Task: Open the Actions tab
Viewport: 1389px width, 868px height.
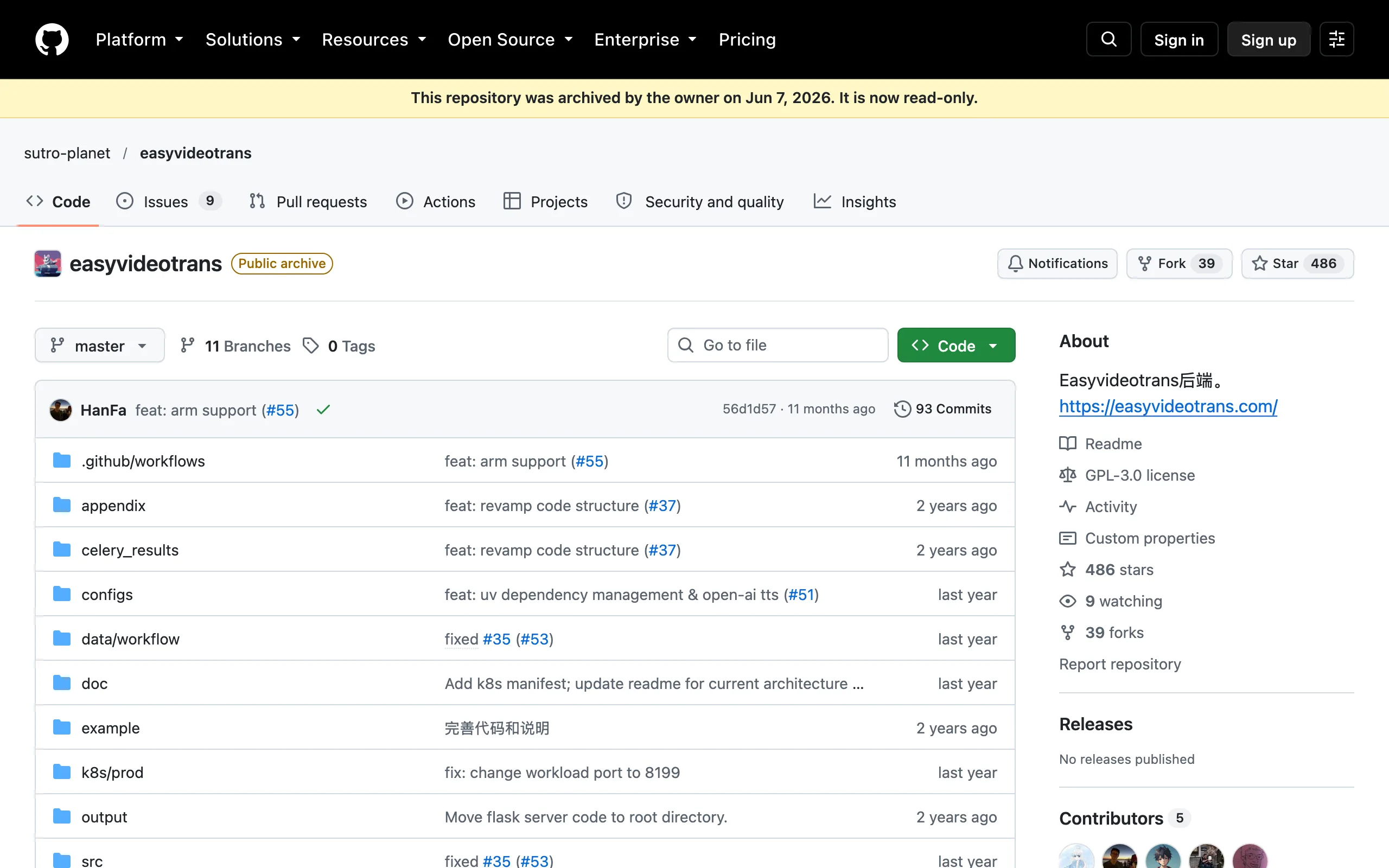Action: 436,201
